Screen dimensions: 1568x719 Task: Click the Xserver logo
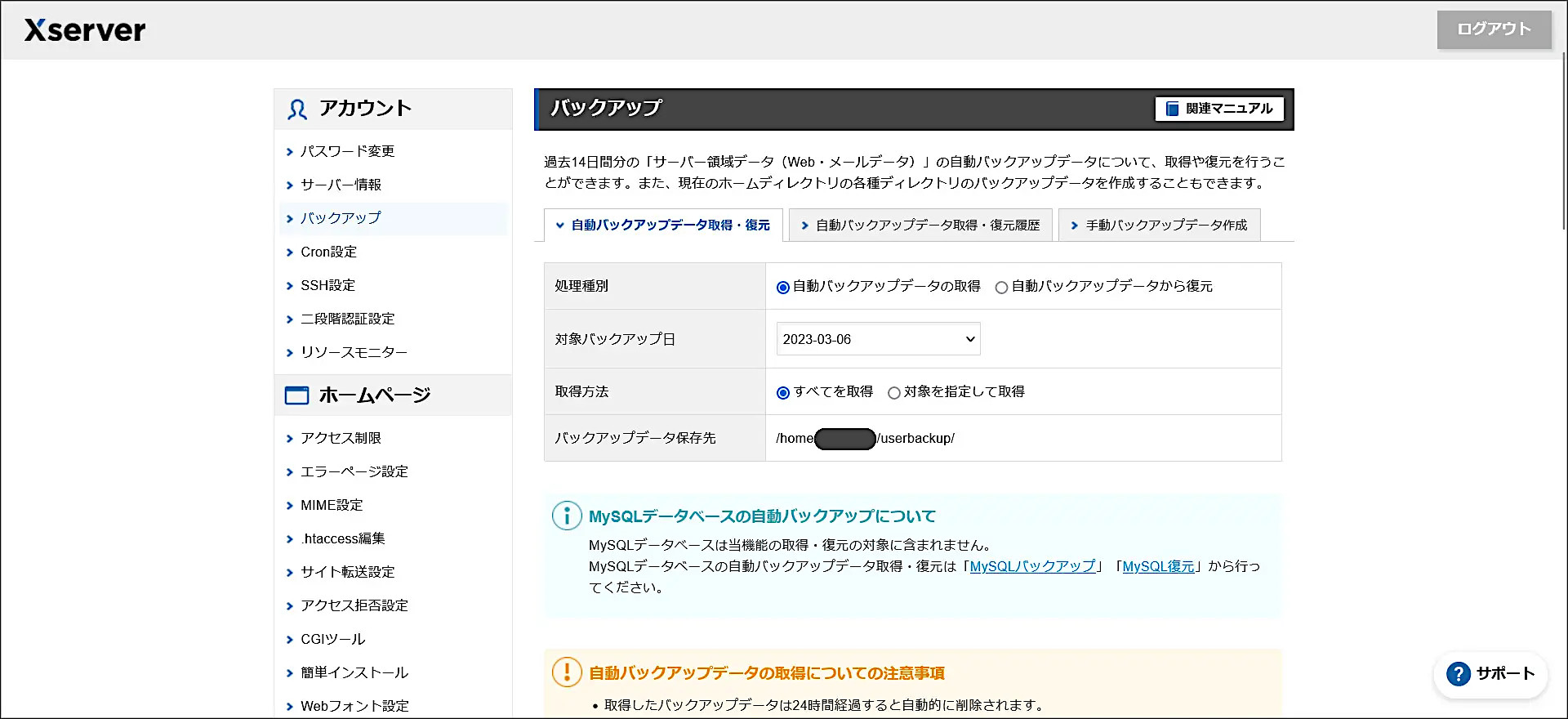(85, 30)
